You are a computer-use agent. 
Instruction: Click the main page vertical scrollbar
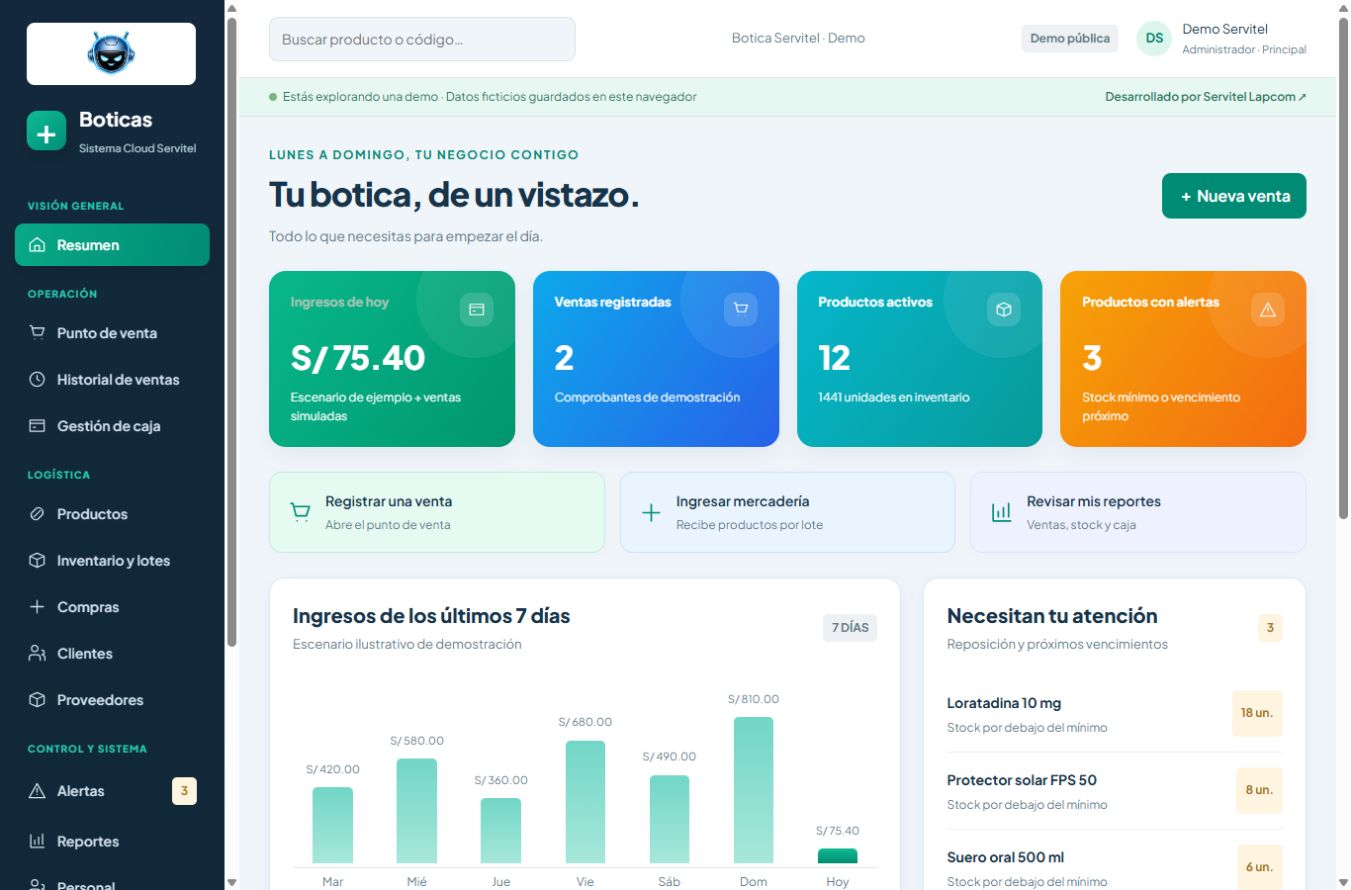click(x=1343, y=270)
